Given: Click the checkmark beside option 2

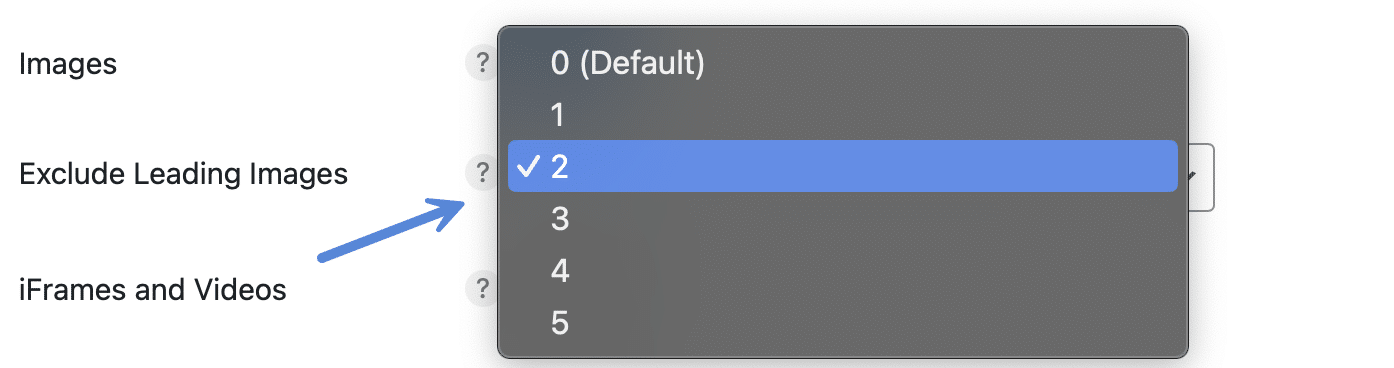Looking at the screenshot, I should [x=529, y=166].
